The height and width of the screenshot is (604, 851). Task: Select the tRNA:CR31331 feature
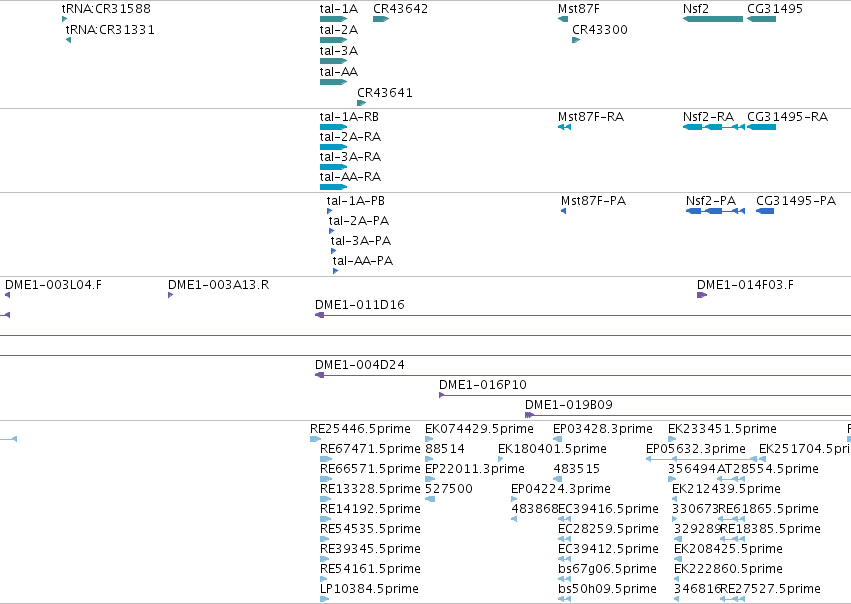(x=68, y=40)
